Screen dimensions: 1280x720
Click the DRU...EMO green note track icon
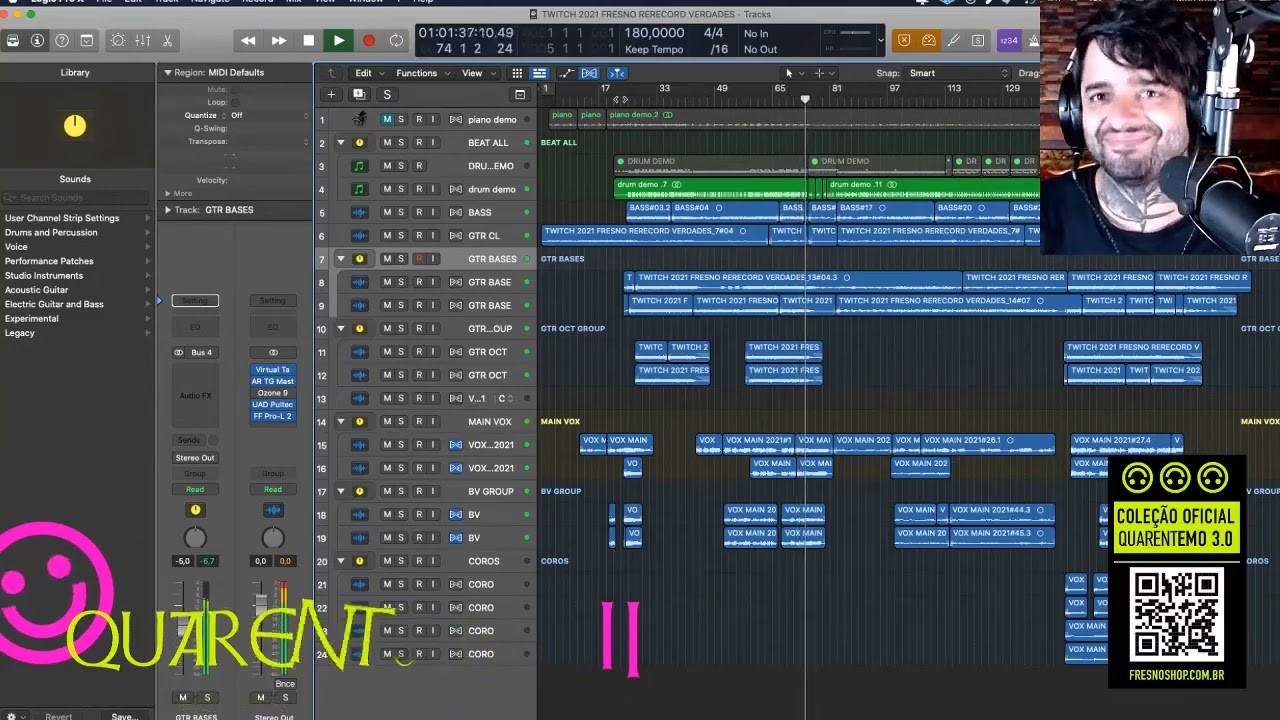[359, 166]
